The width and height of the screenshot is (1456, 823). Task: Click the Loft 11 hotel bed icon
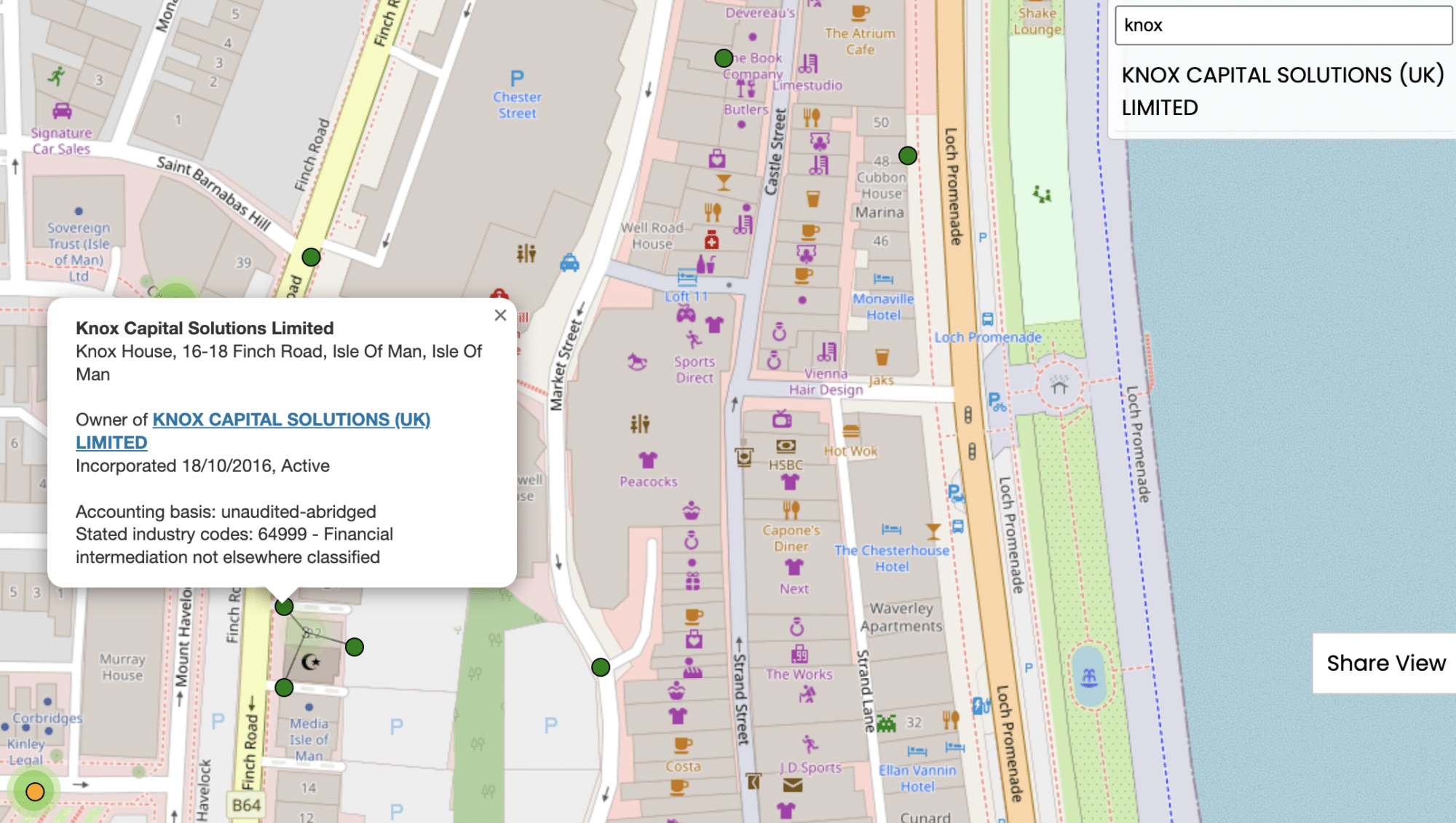pos(687,277)
